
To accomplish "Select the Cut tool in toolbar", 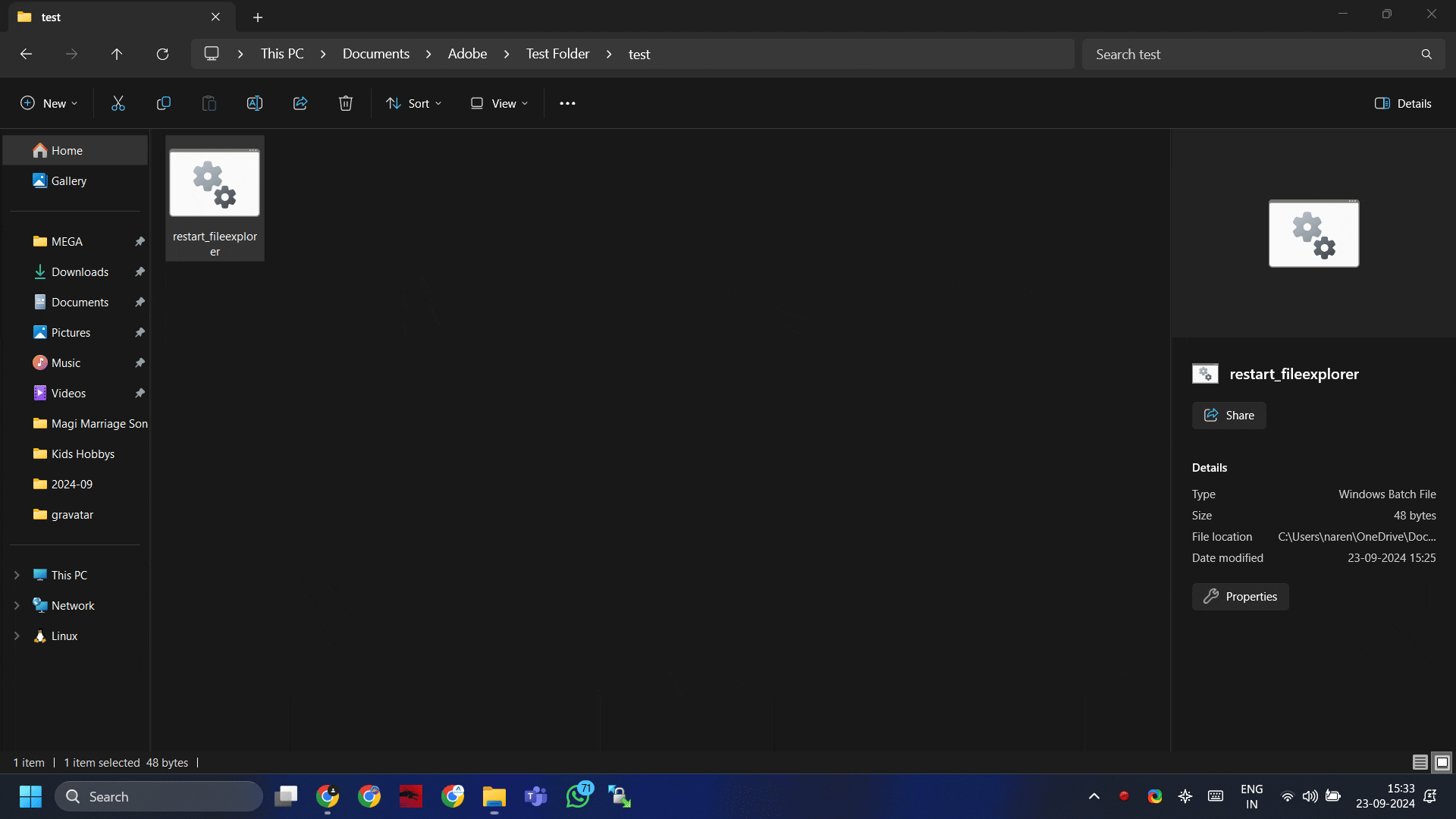I will tap(118, 103).
